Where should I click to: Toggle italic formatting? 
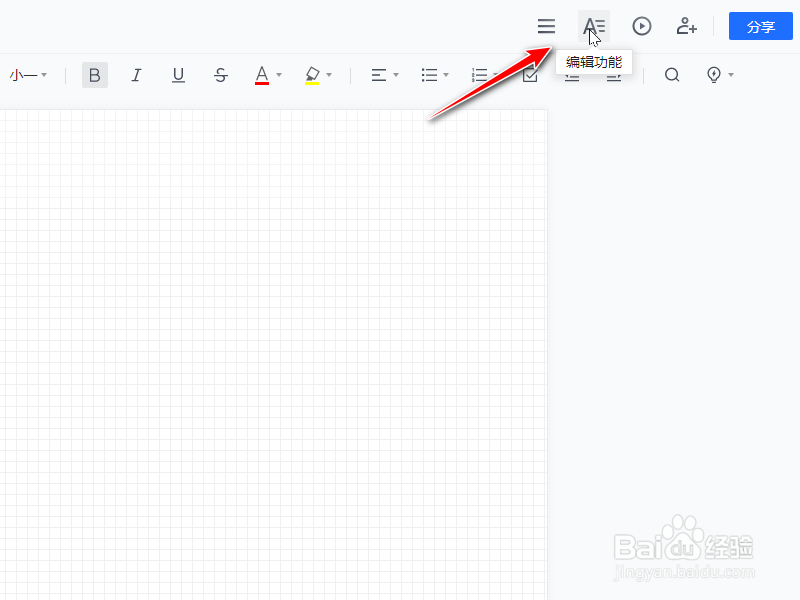point(136,75)
